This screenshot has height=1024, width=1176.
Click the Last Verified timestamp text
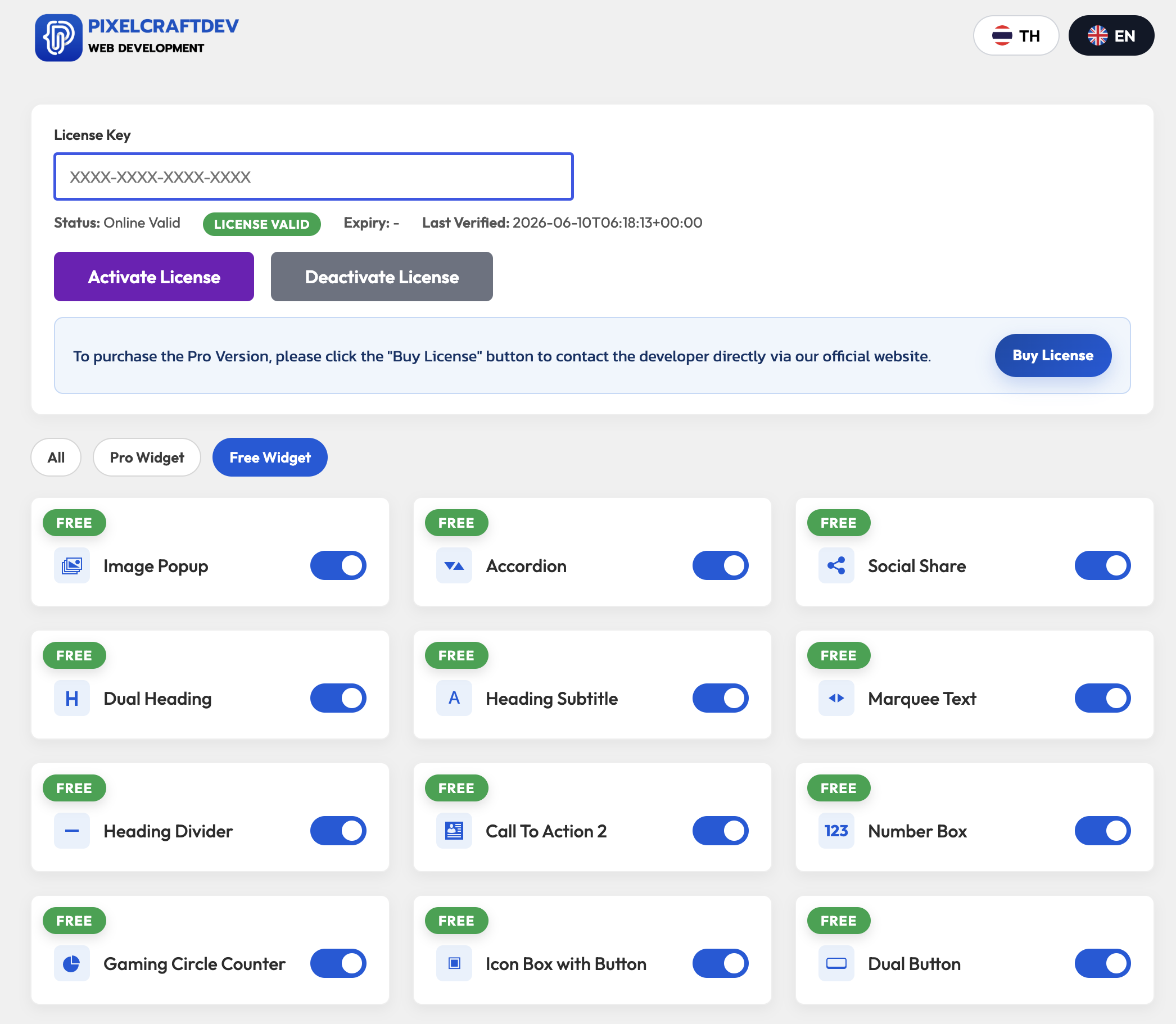(x=562, y=223)
